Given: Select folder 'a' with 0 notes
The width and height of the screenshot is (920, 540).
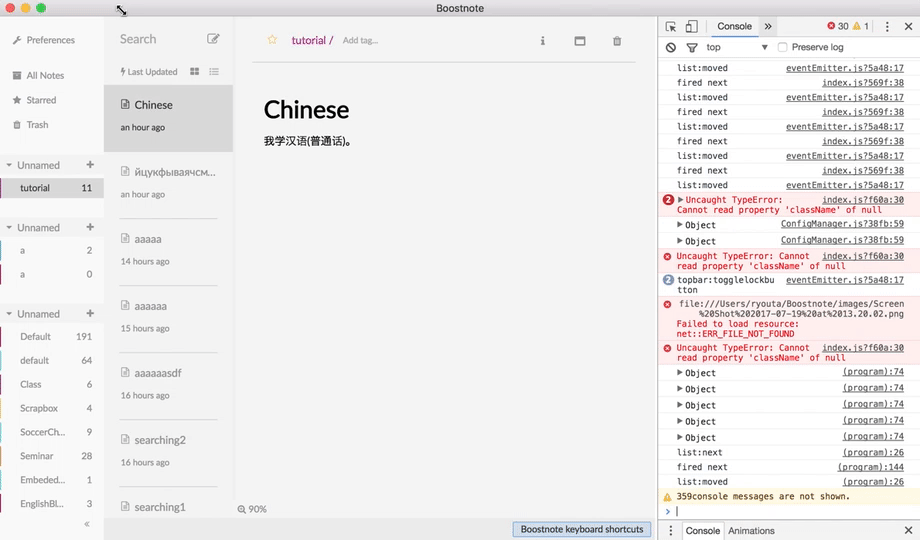Looking at the screenshot, I should pos(52,274).
